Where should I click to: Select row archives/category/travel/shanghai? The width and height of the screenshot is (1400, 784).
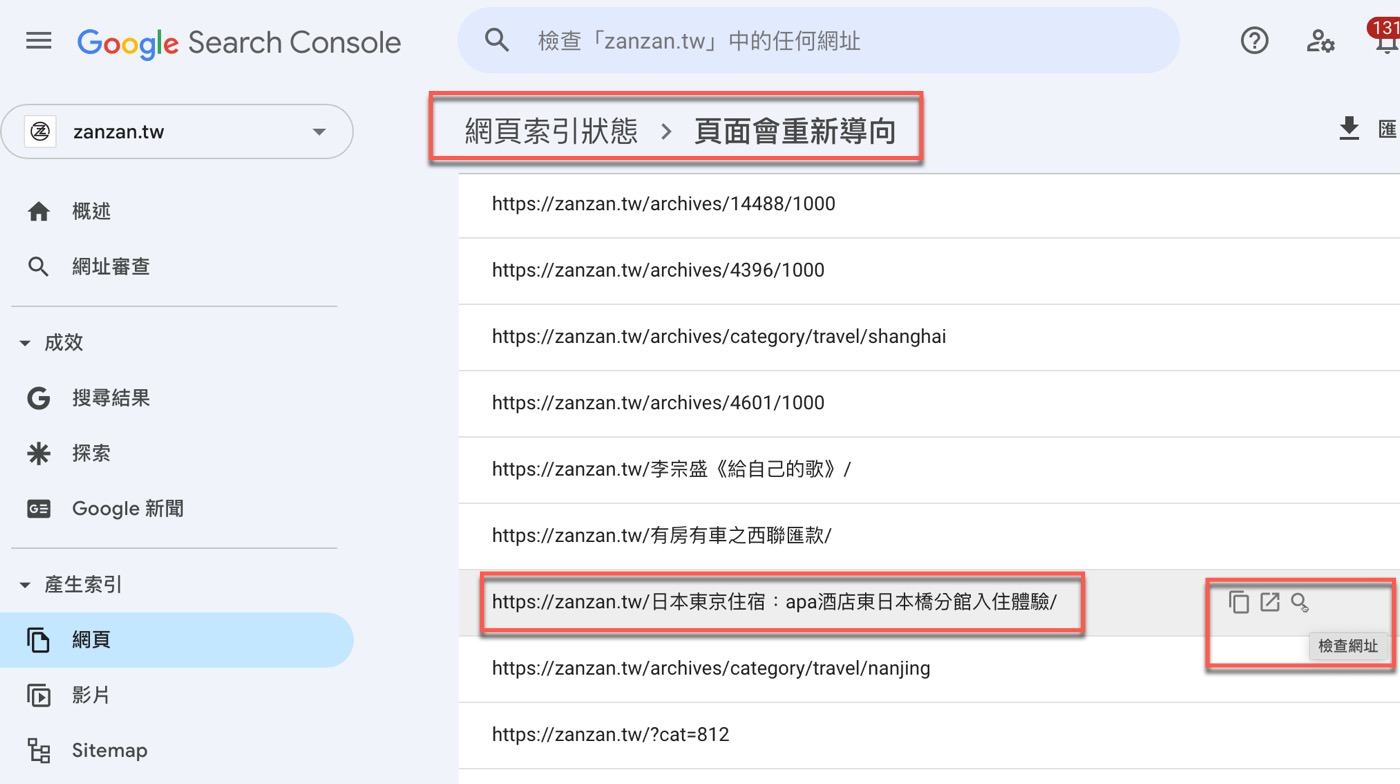pos(929,337)
